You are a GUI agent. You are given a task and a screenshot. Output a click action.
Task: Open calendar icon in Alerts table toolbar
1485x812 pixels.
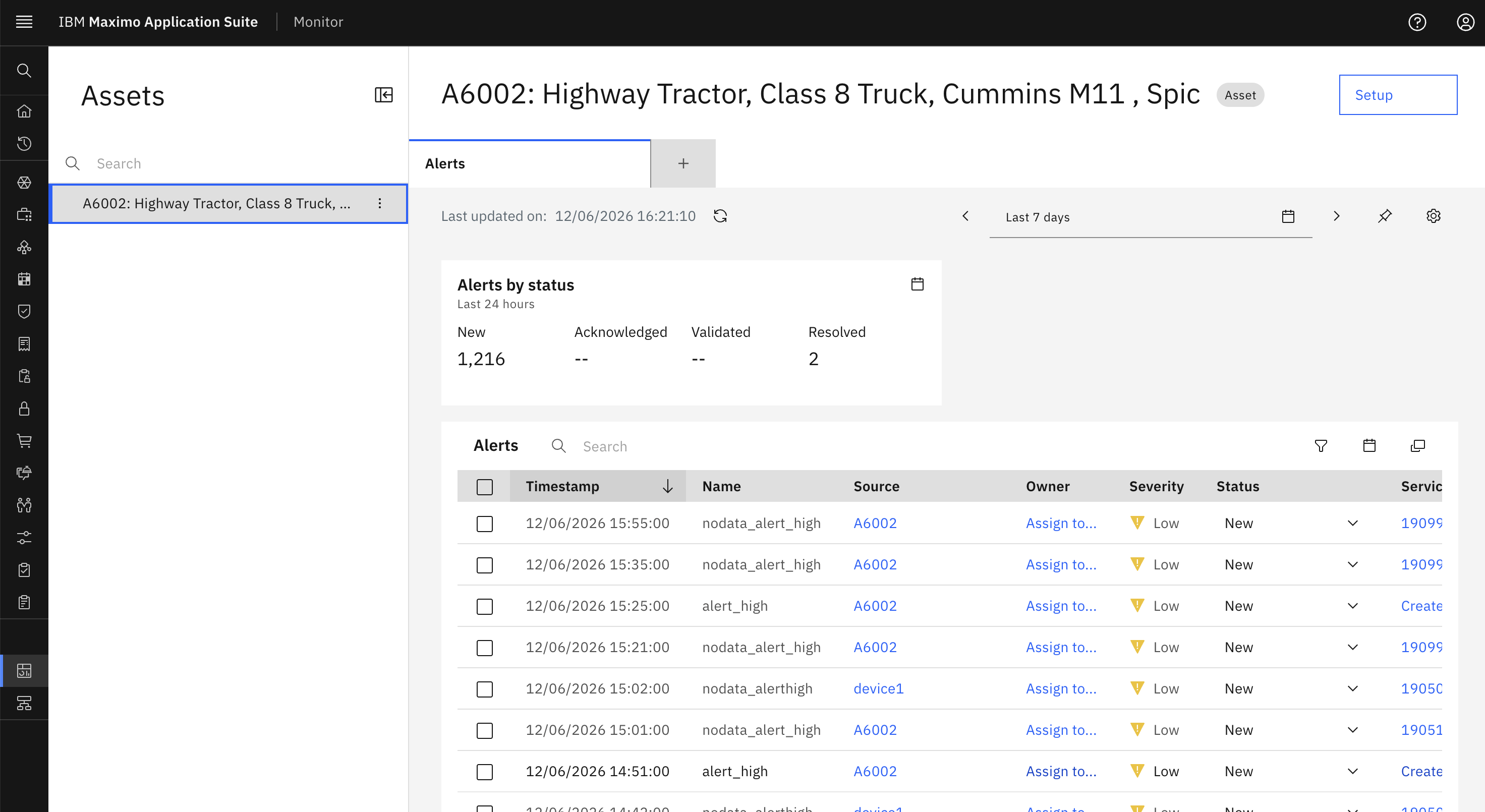point(1369,445)
